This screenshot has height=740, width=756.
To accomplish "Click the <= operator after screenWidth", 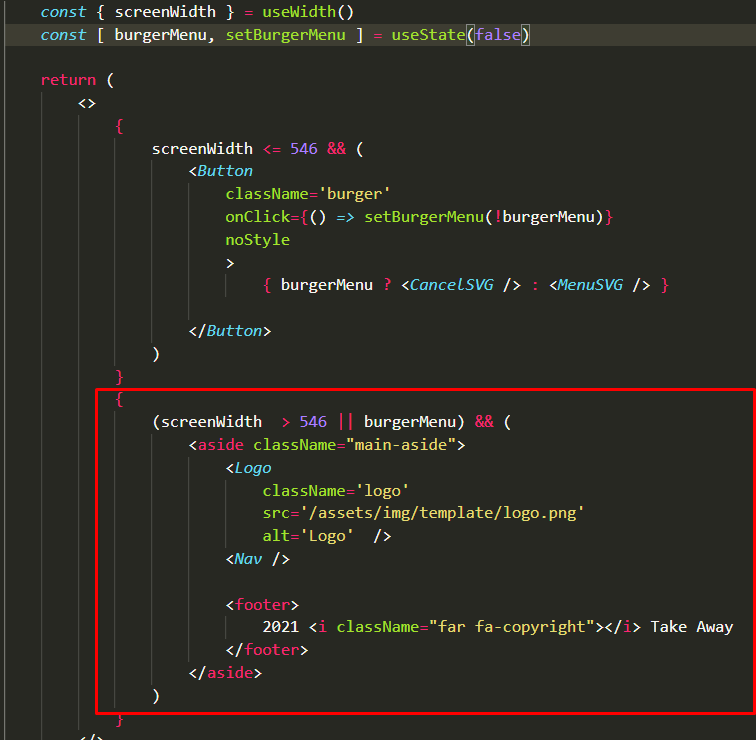I will tap(272, 149).
